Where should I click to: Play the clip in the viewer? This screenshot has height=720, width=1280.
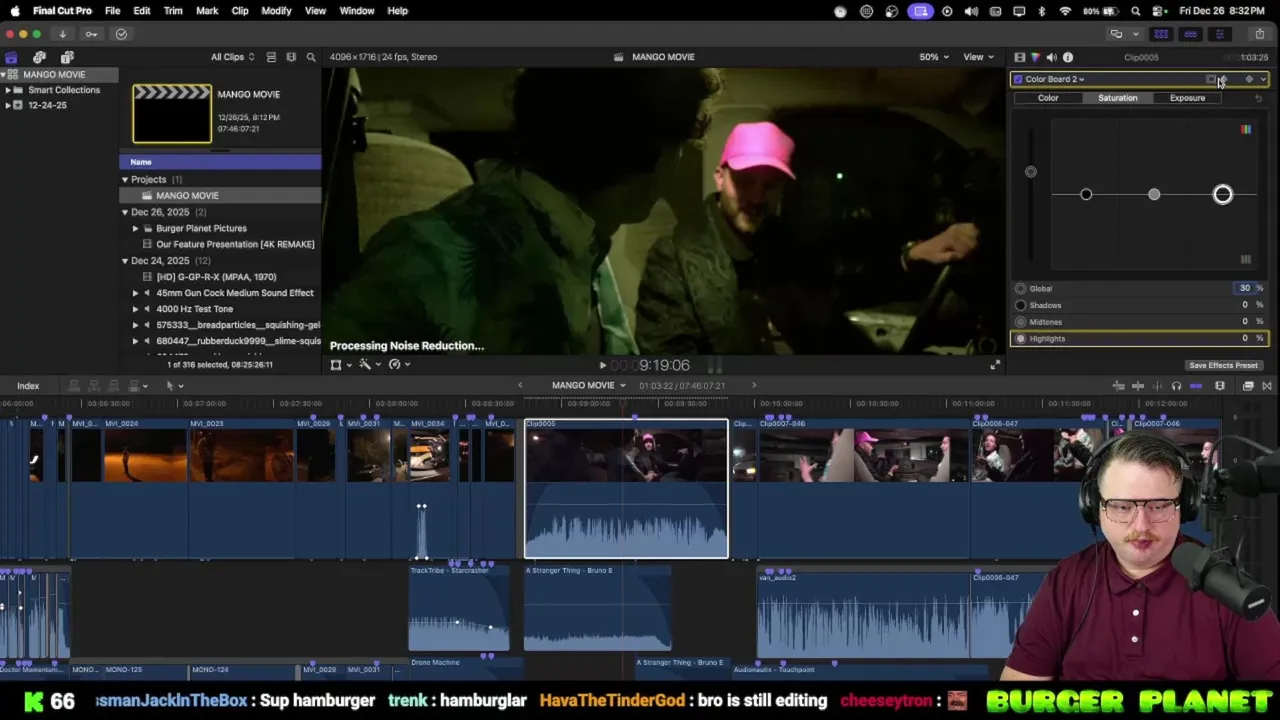(x=602, y=366)
